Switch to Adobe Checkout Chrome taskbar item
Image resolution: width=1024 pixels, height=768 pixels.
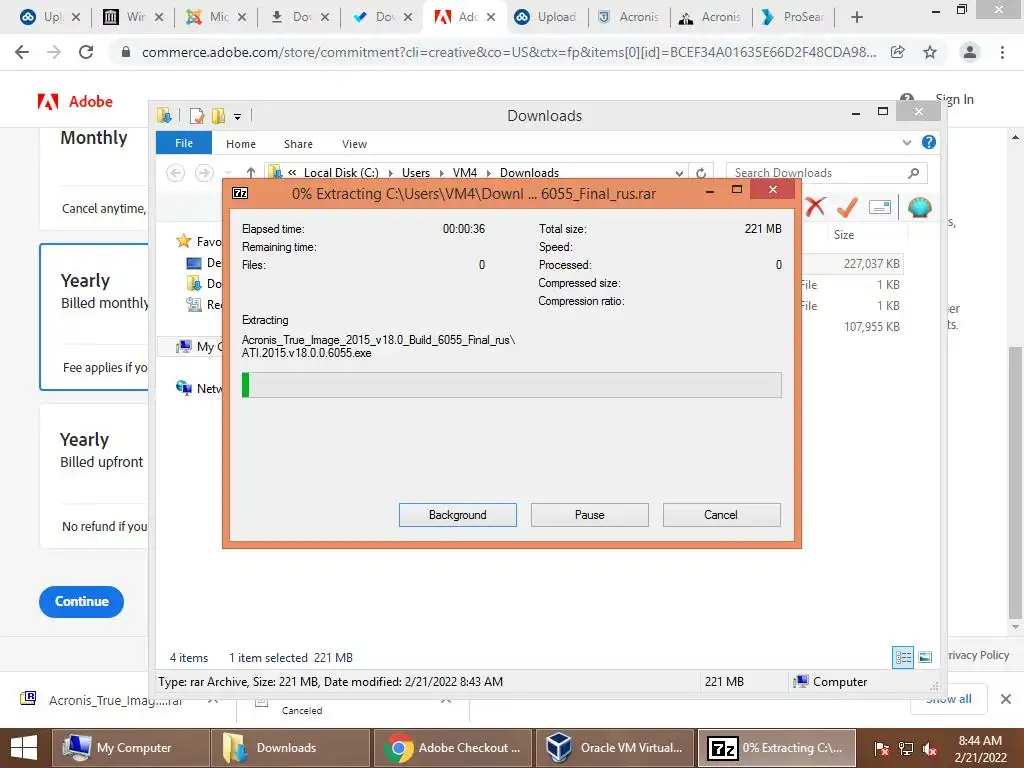[453, 748]
